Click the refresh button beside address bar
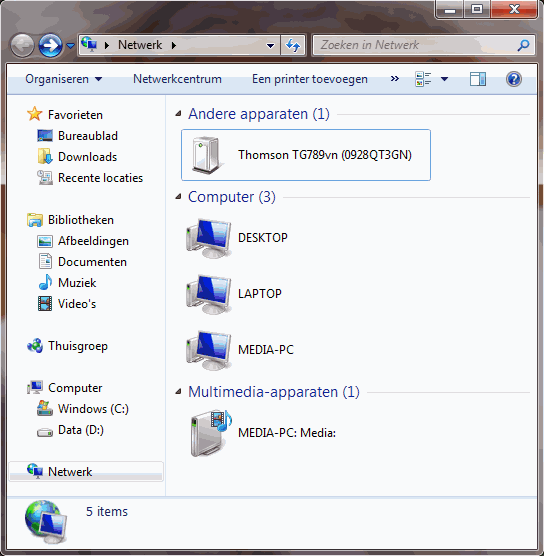Screen dimensions: 544x556 click(293, 45)
